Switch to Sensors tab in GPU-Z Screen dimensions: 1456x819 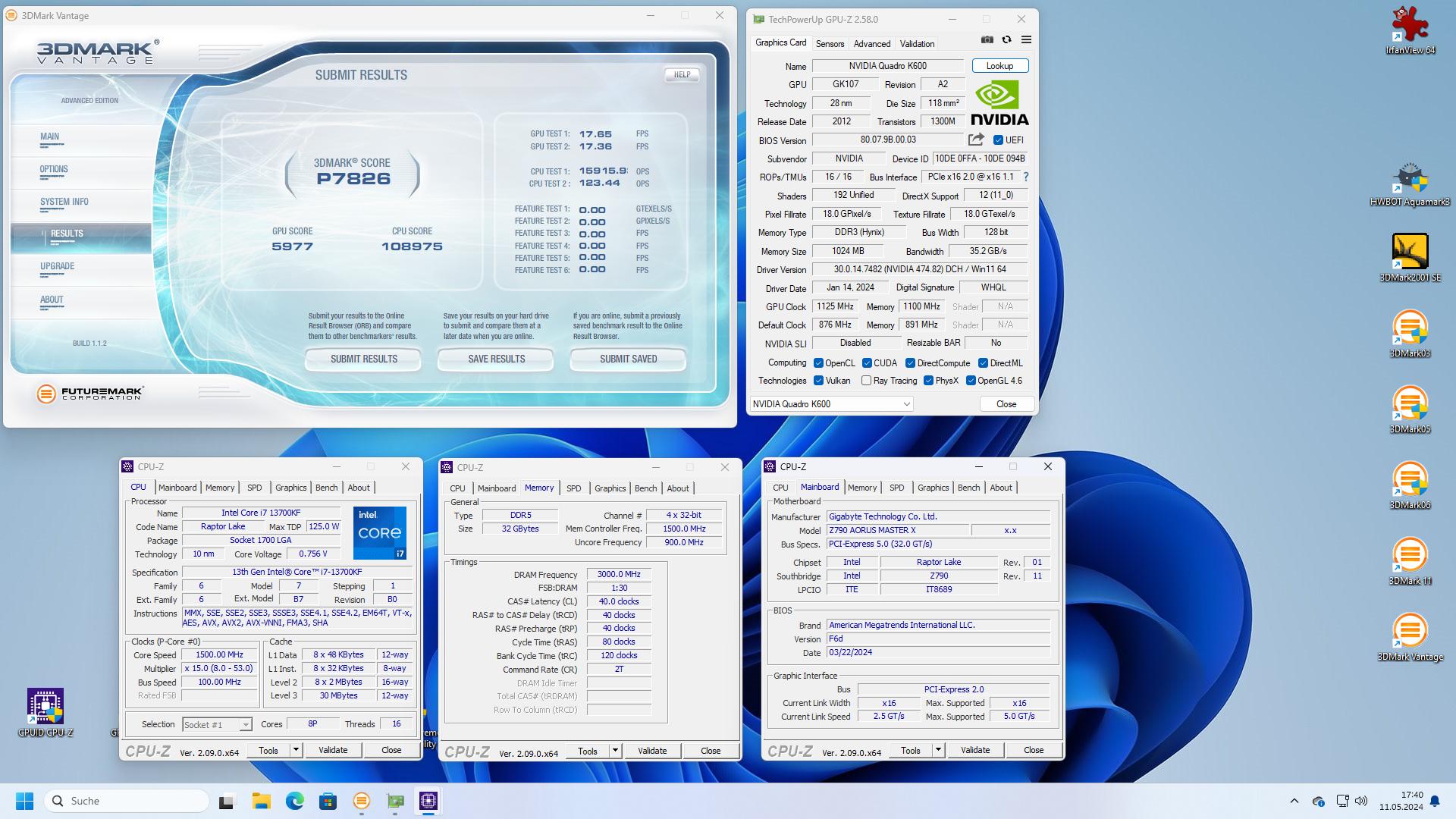(x=830, y=44)
